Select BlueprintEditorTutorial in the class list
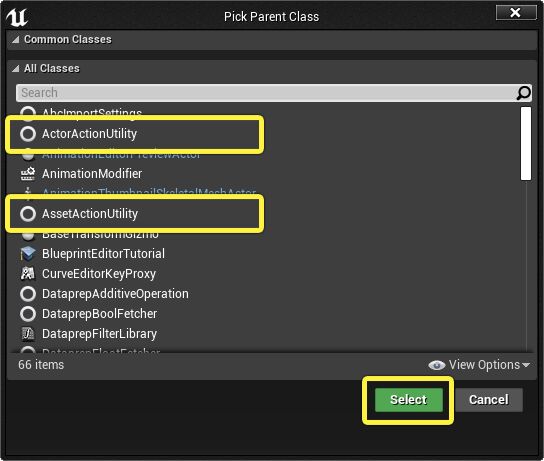The height and width of the screenshot is (461, 544). (103, 254)
